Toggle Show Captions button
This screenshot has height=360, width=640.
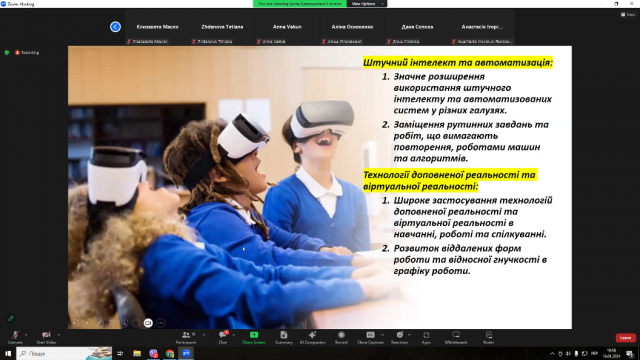pos(370,337)
